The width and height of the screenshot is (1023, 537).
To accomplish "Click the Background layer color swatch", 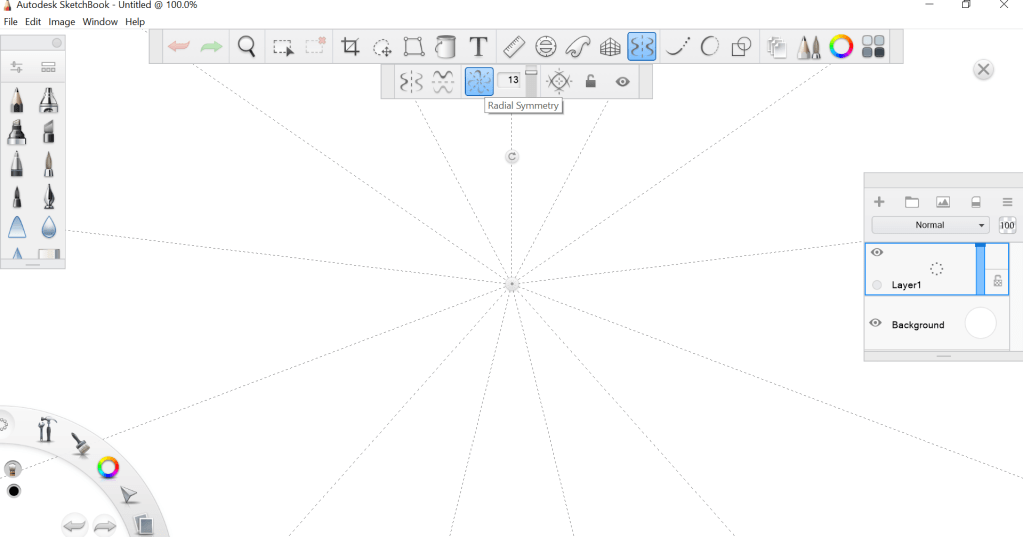I will pyautogui.click(x=980, y=324).
